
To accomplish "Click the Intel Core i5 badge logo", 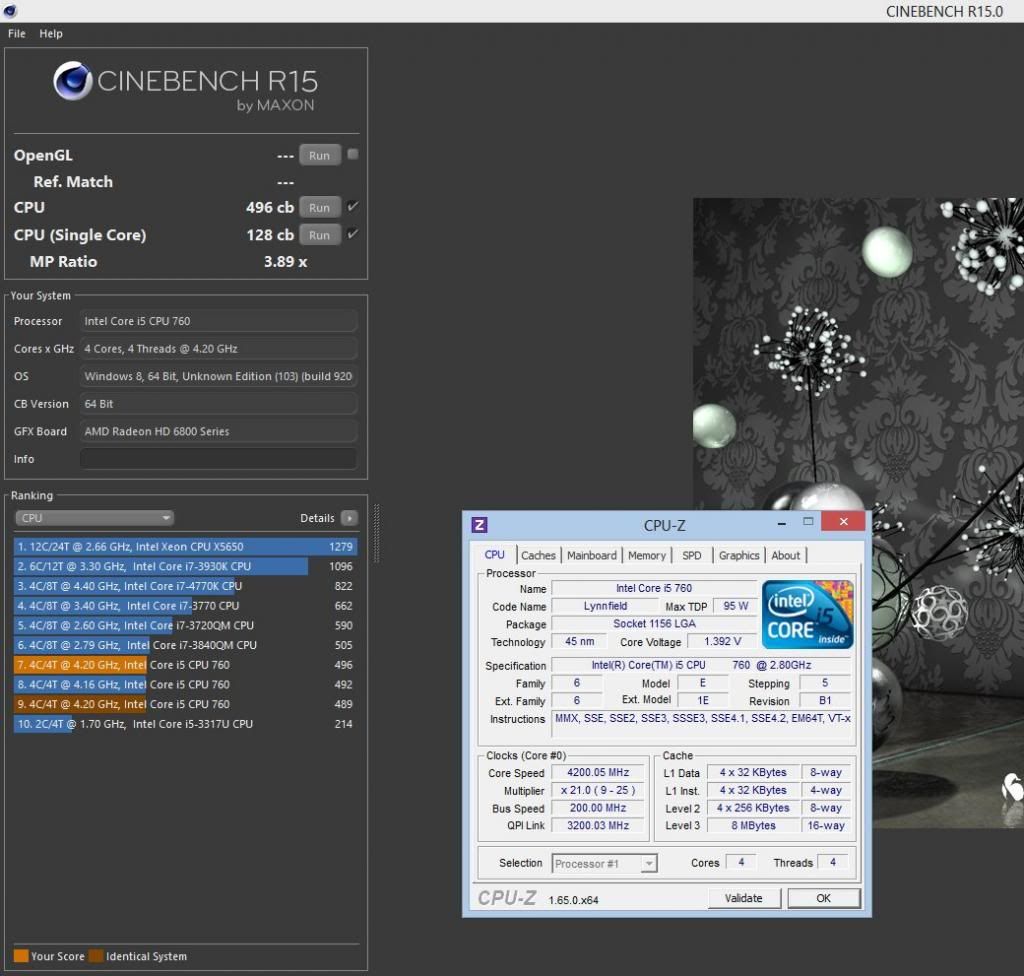I will click(x=808, y=612).
